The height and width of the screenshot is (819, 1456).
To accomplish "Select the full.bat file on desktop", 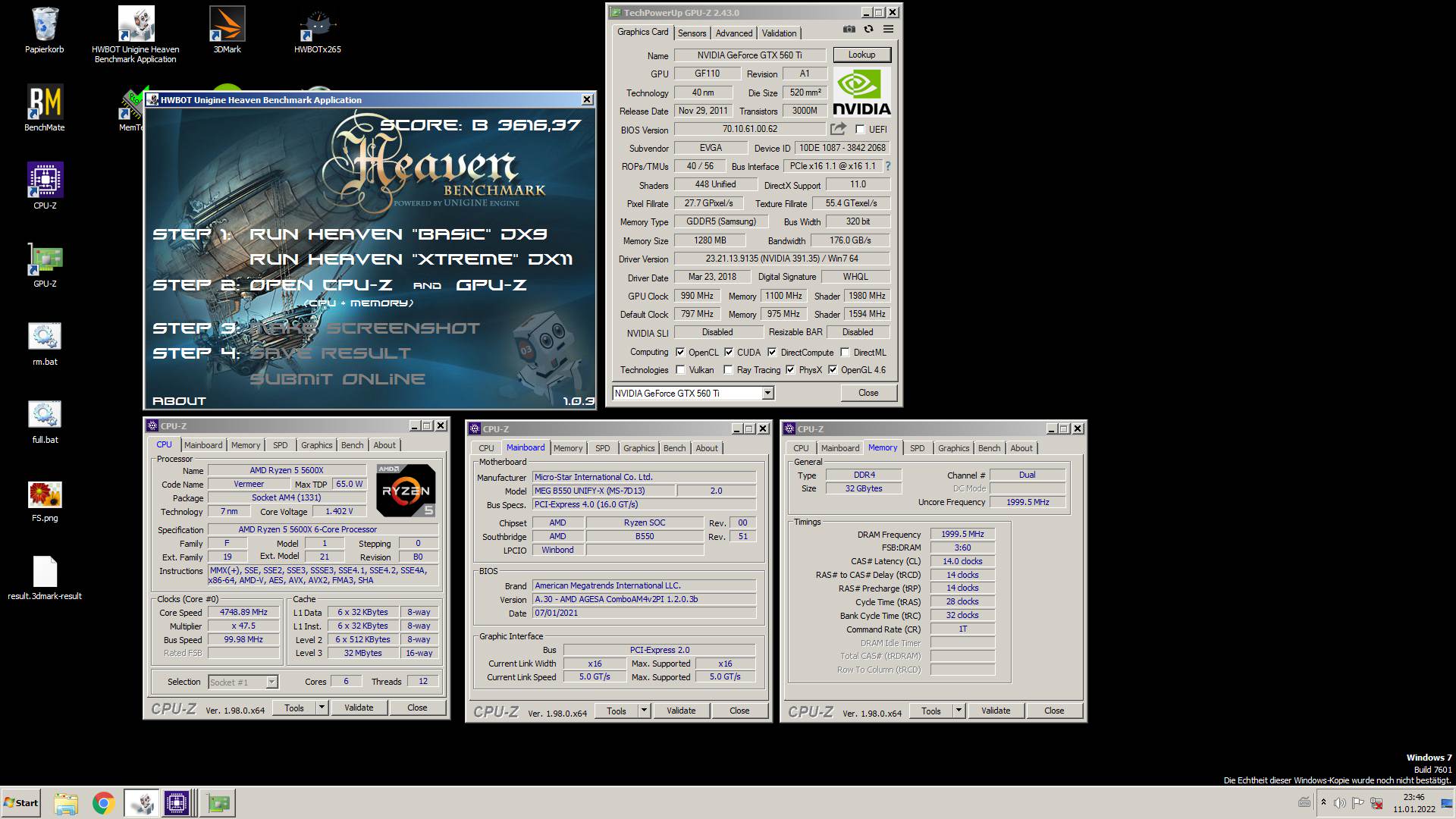I will (x=45, y=421).
